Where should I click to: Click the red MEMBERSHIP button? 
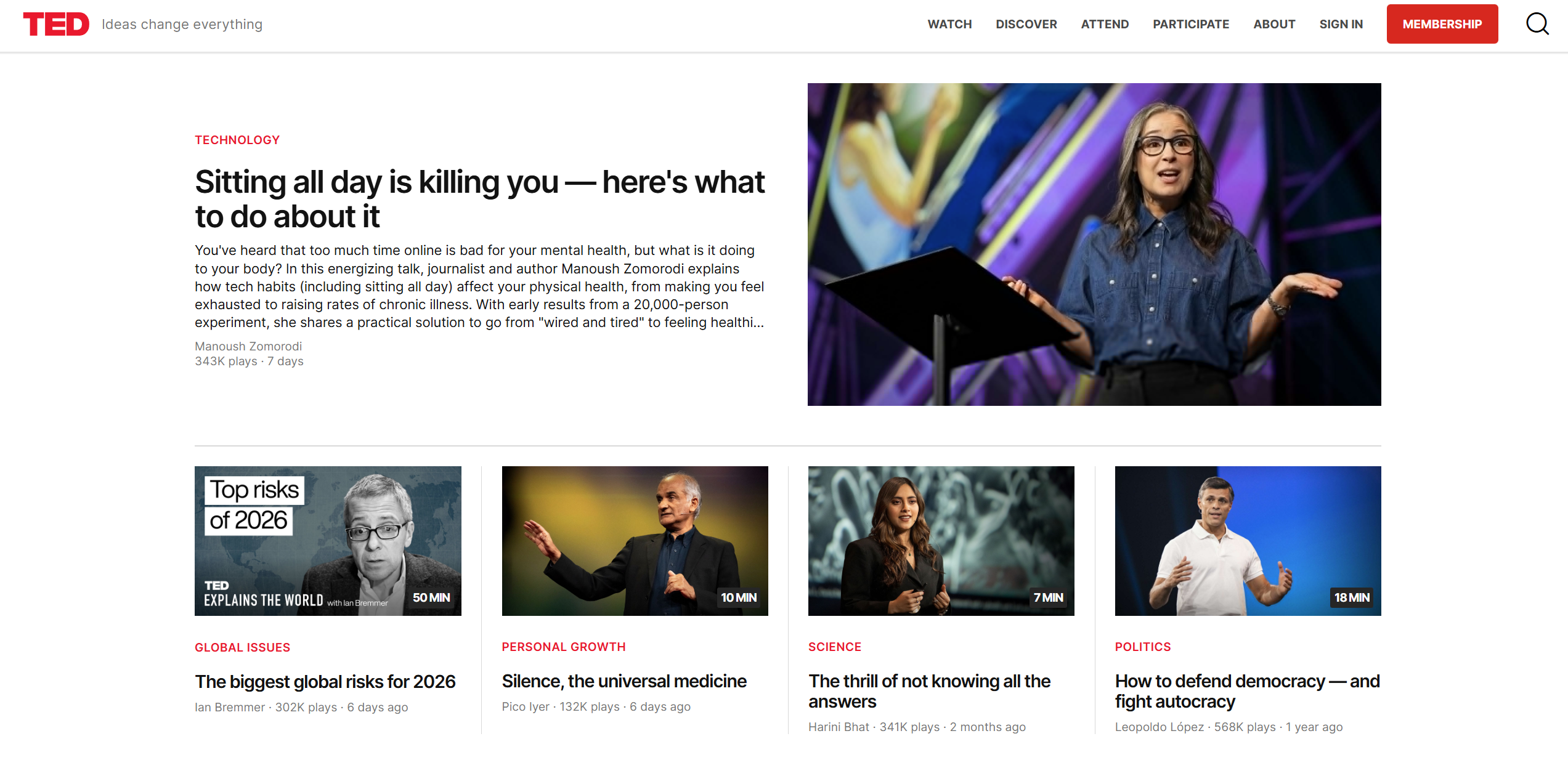tap(1442, 24)
